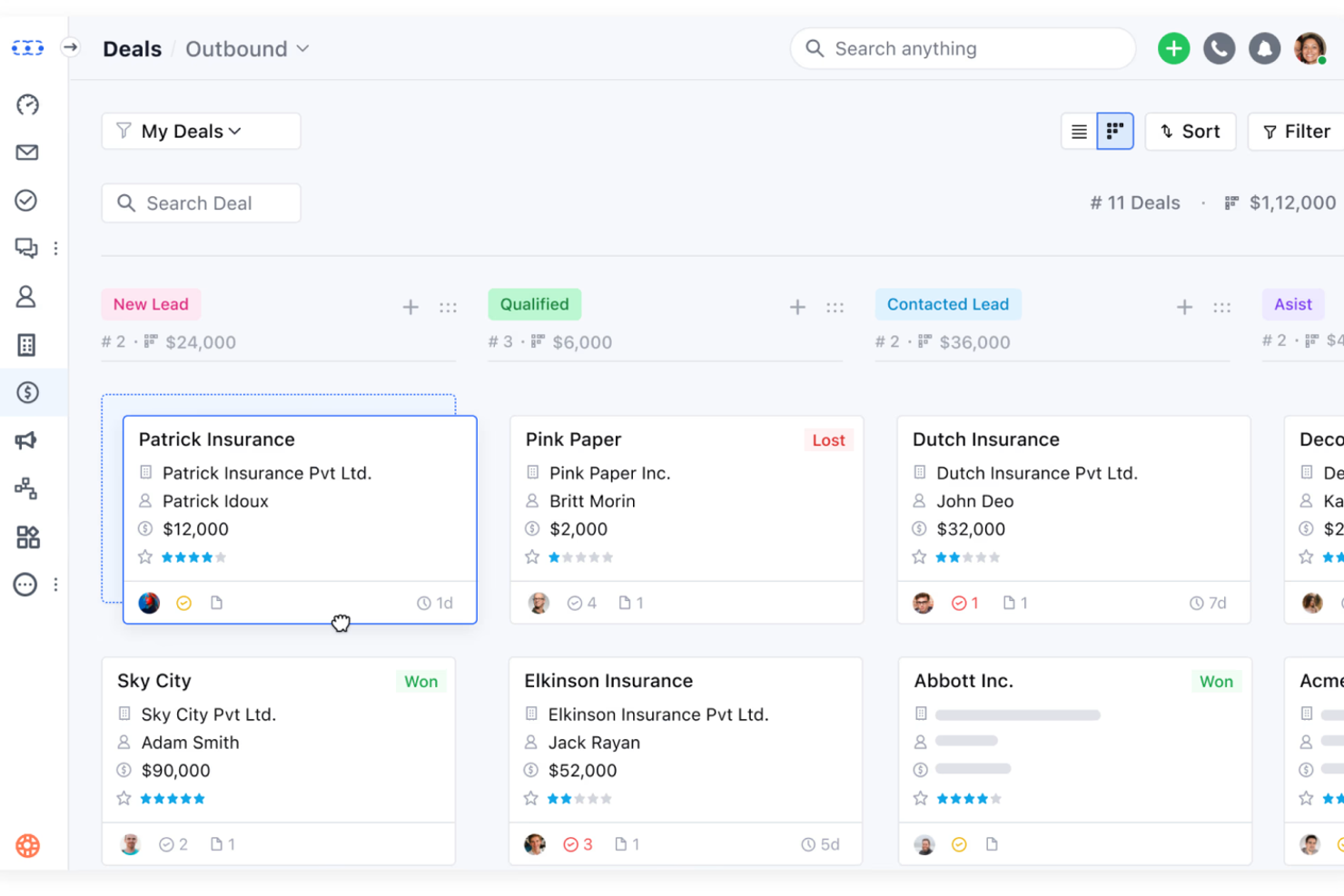The height and width of the screenshot is (896, 1344).
Task: Open the Email inbox from the sidebar
Action: click(27, 153)
